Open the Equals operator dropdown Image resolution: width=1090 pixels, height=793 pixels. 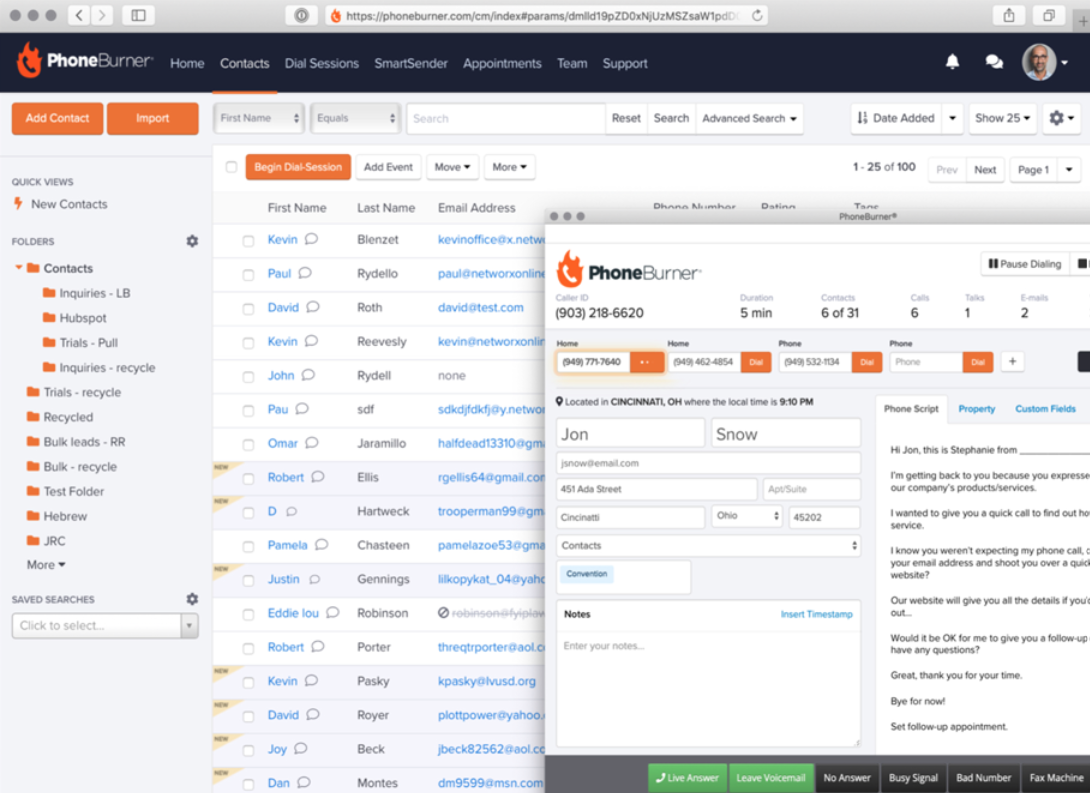(355, 118)
